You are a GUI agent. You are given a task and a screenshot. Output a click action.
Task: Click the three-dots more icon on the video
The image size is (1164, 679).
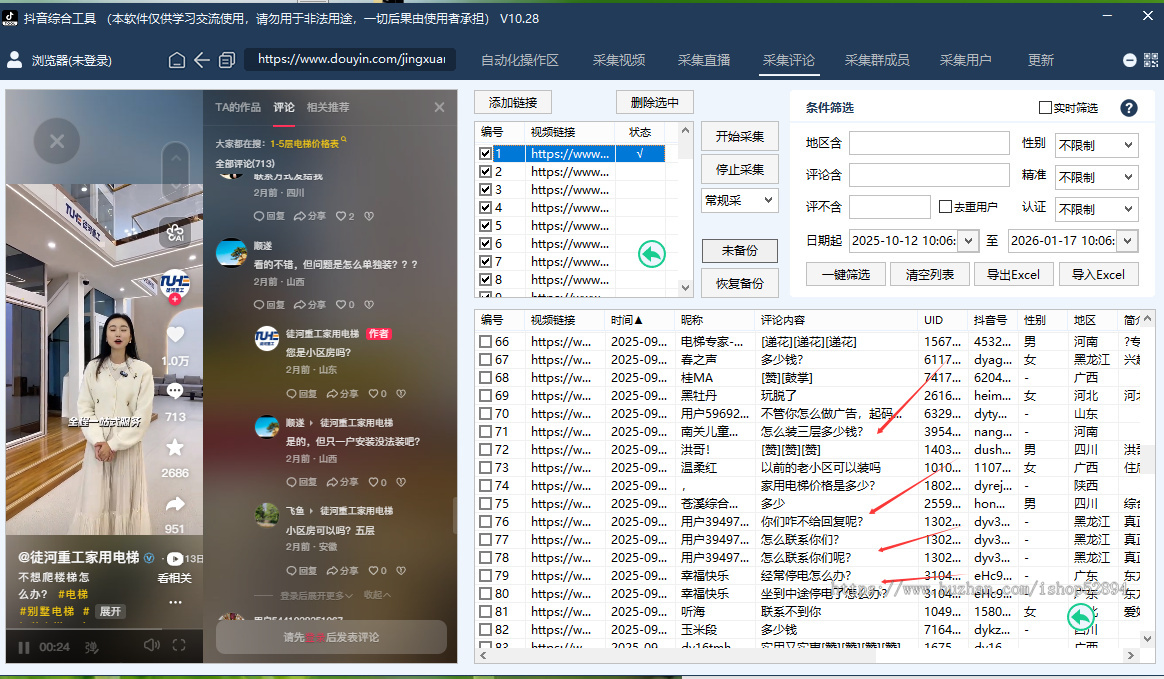pos(175,602)
